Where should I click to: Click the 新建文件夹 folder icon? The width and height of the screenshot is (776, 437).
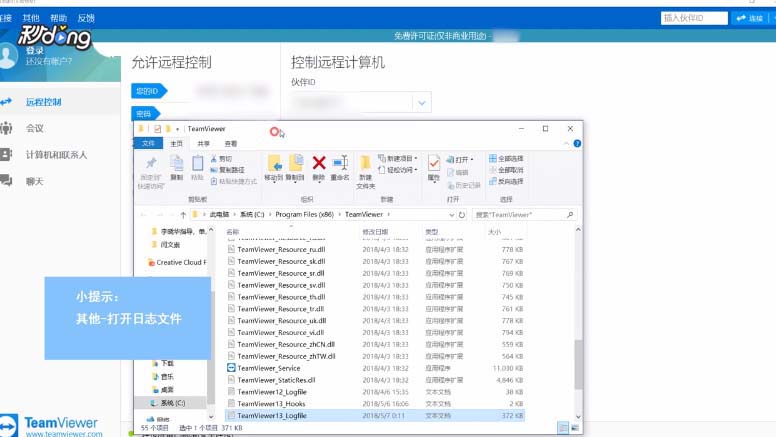(x=365, y=163)
